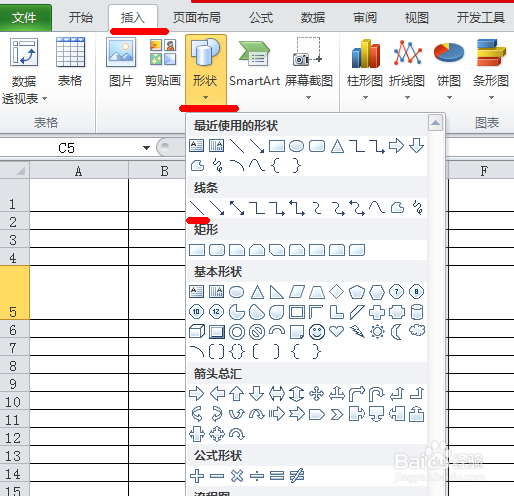Image resolution: width=514 pixels, height=496 pixels.
Task: Select the heart shape
Action: 337,331
